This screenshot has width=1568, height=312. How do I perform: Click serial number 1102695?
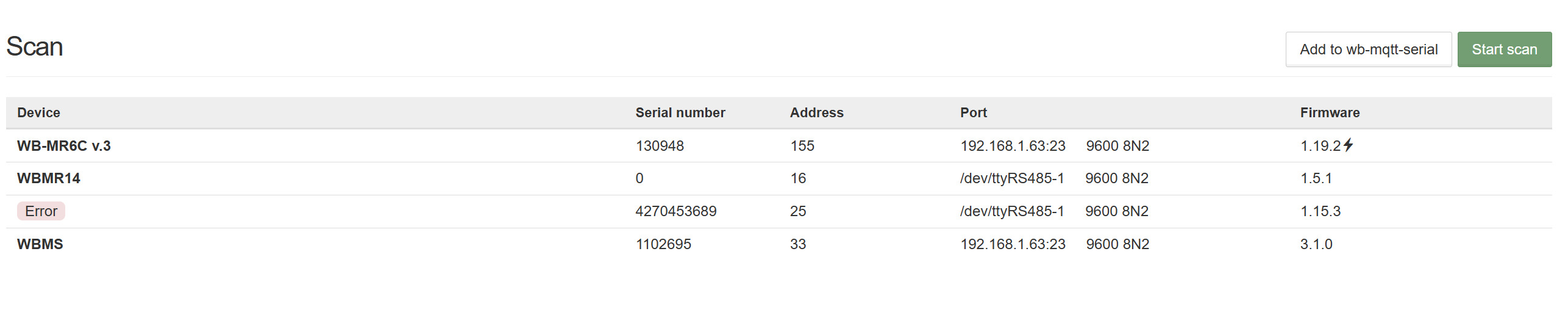(x=663, y=244)
